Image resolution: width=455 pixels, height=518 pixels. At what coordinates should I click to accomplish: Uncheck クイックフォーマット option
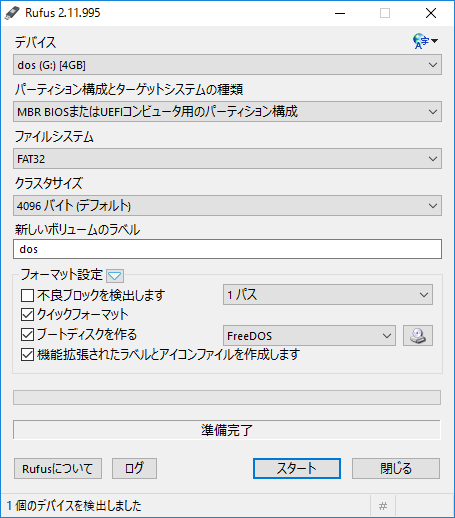[27, 315]
